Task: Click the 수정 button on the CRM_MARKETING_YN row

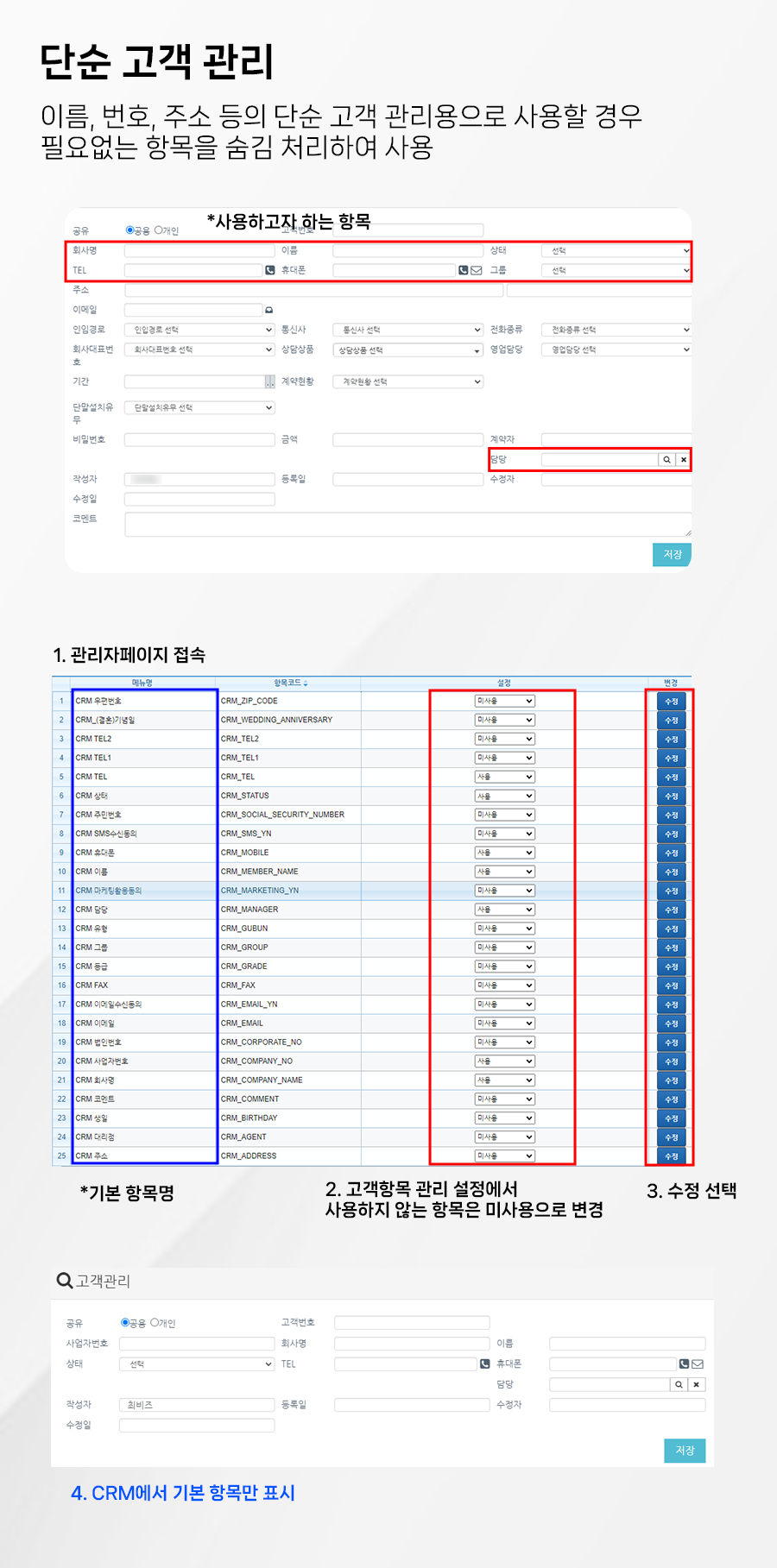Action: (672, 891)
